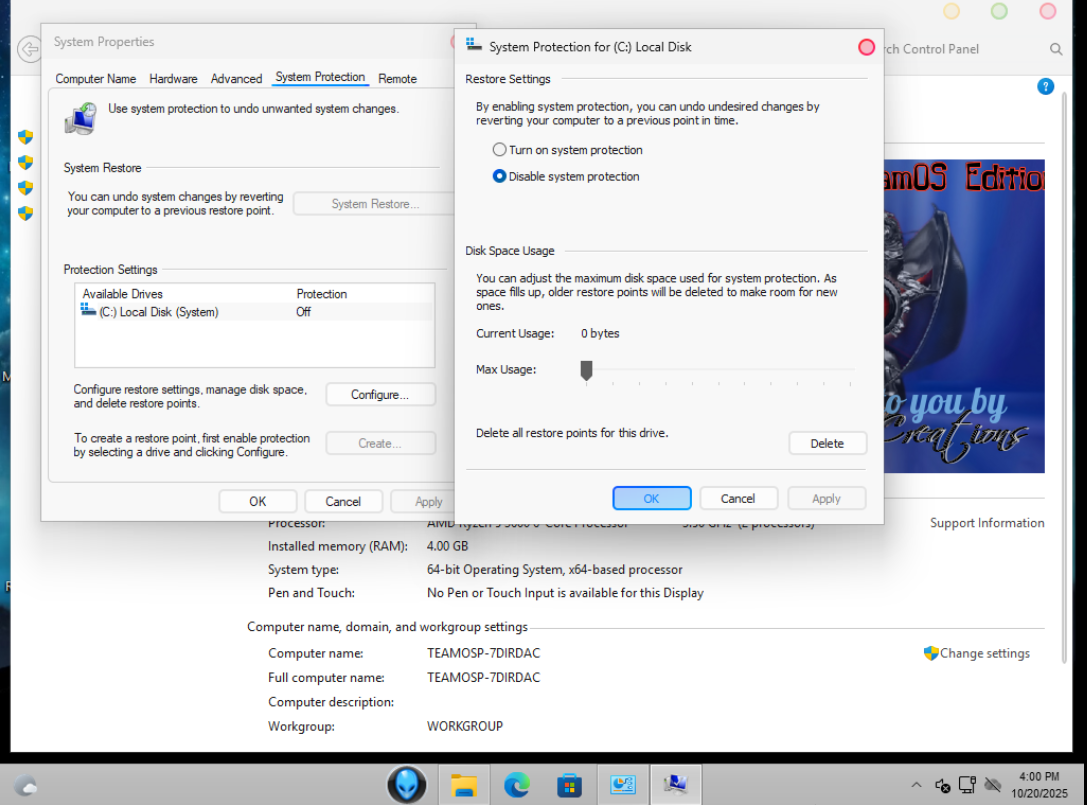Go to the Remote tab
The image size is (1087, 805).
pyautogui.click(x=397, y=79)
